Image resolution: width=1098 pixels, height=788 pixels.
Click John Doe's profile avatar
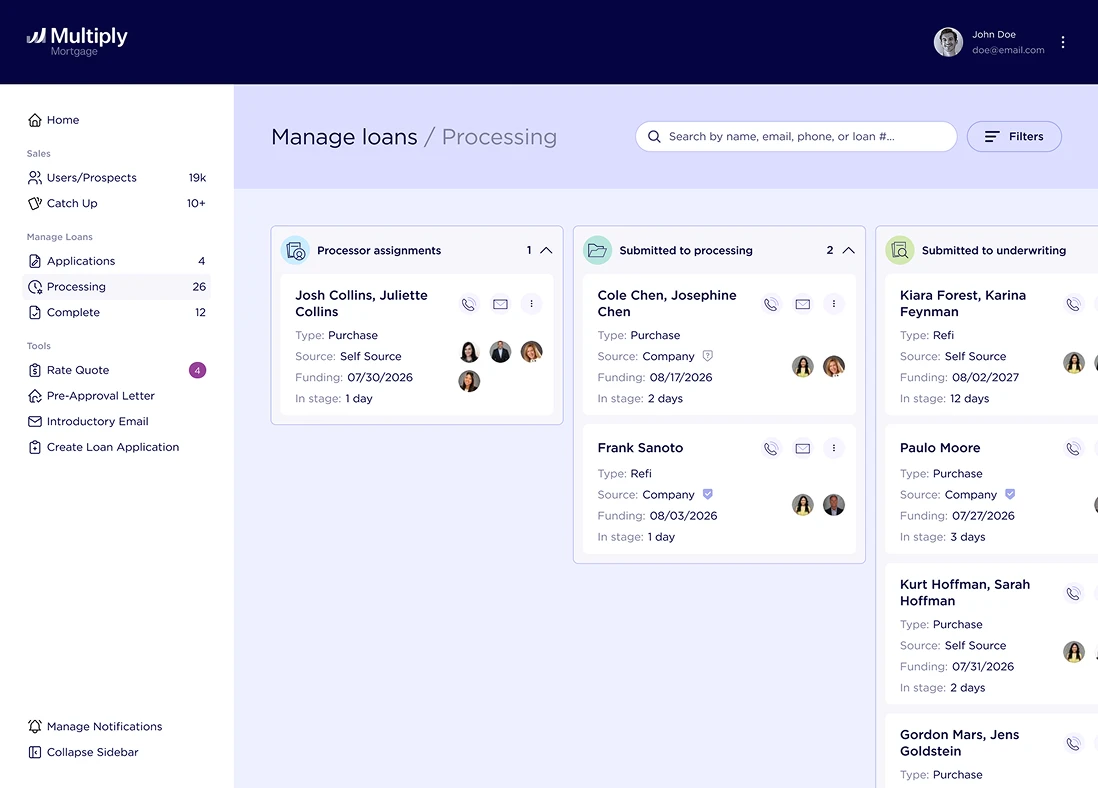point(948,42)
